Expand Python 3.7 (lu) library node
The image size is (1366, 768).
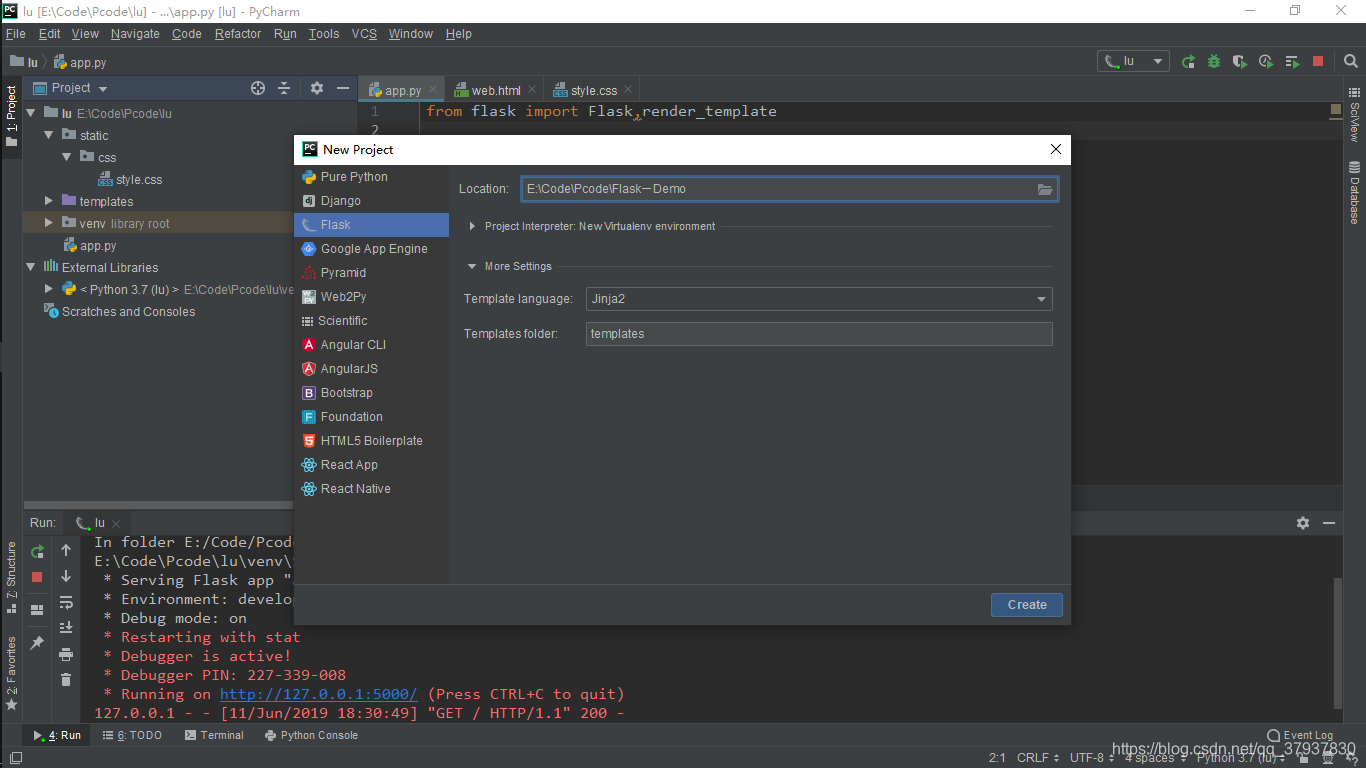click(x=48, y=289)
